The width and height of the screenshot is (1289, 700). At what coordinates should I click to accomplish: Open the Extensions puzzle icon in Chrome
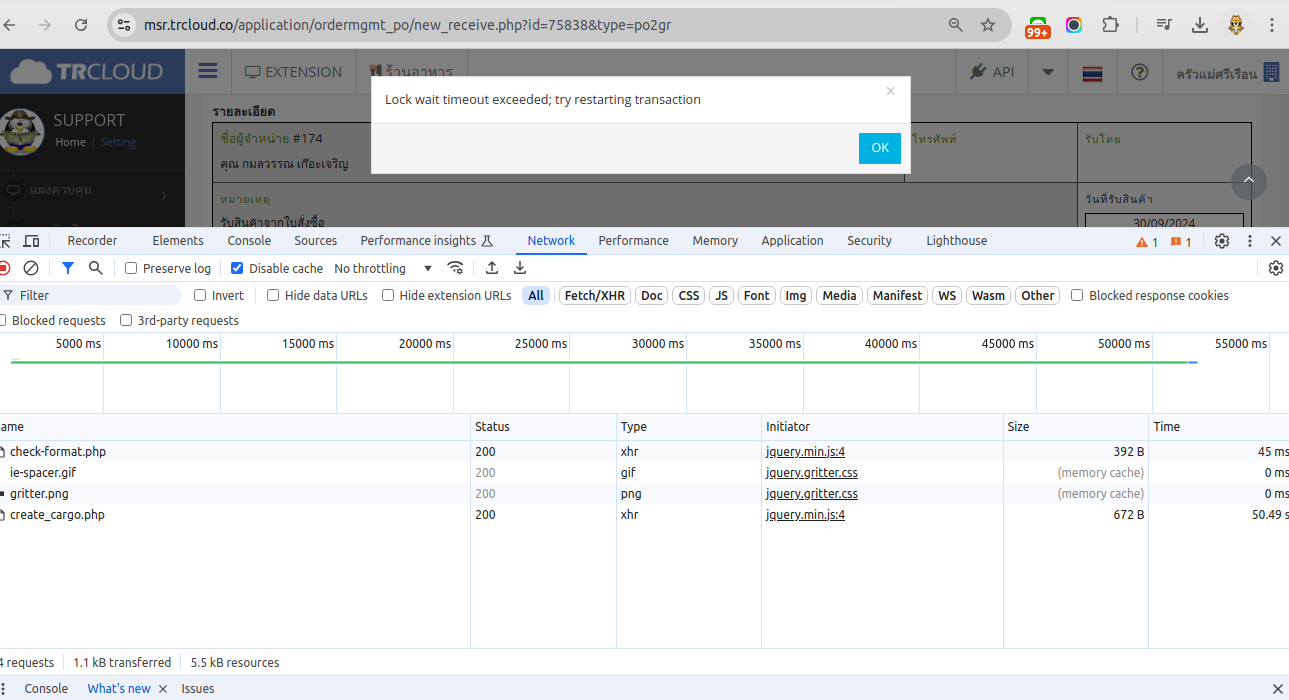pos(1110,25)
